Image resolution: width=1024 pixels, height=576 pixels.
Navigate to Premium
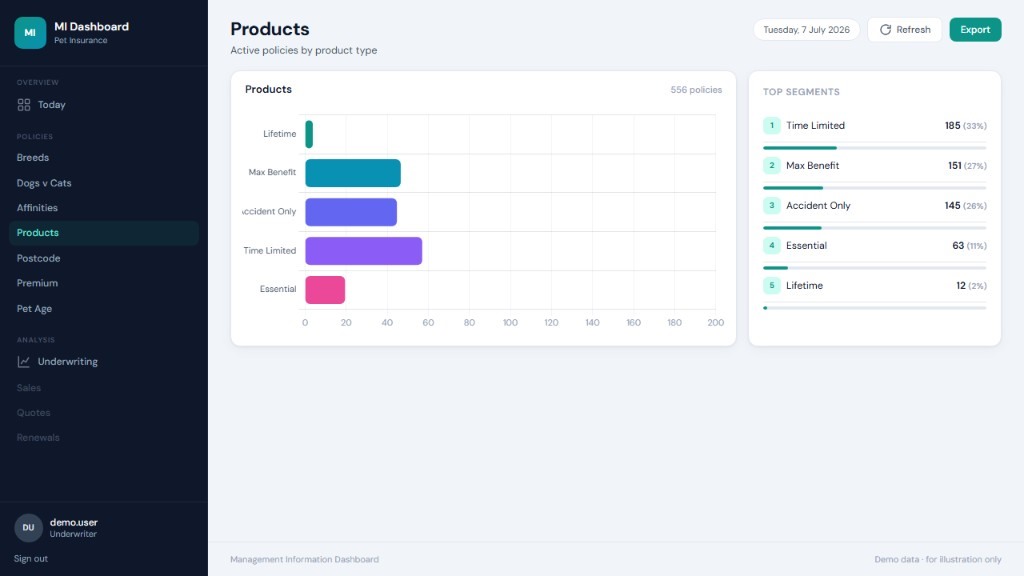(104, 283)
